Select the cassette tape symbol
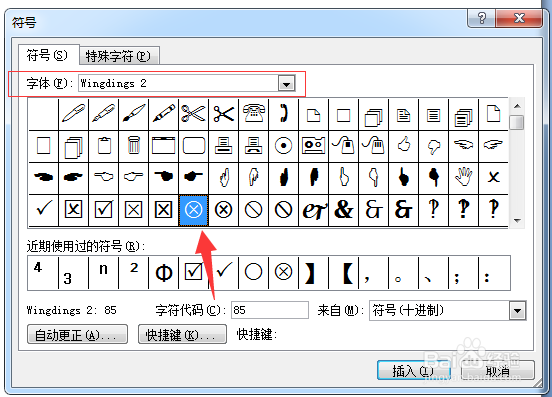 coord(313,146)
